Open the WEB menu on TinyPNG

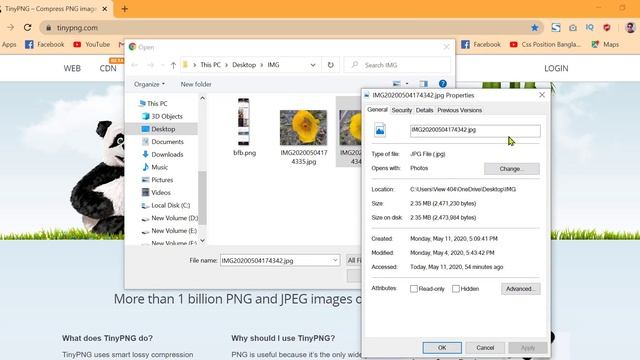[x=72, y=68]
